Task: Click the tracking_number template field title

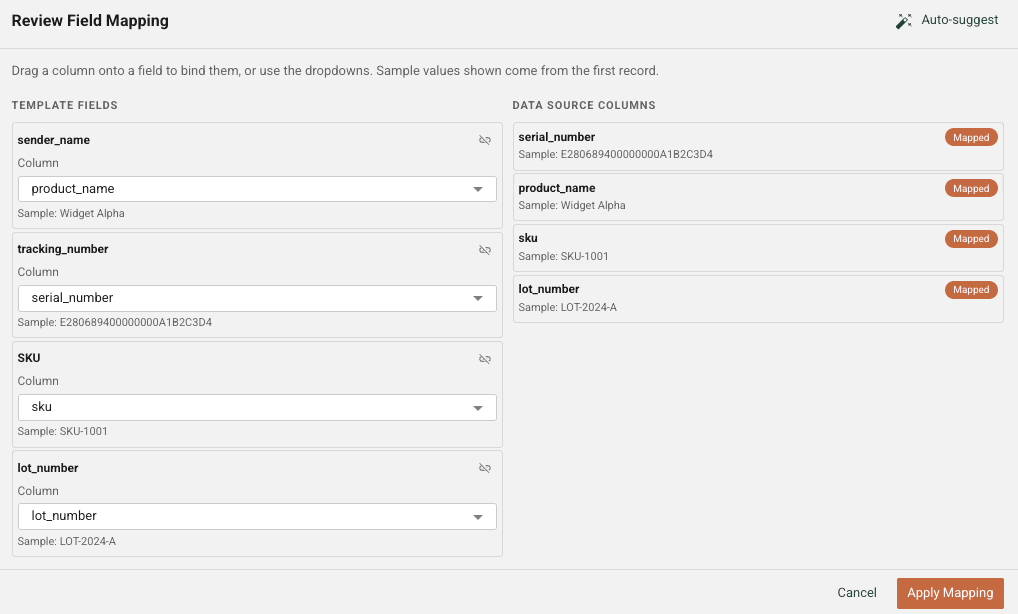Action: [62, 249]
